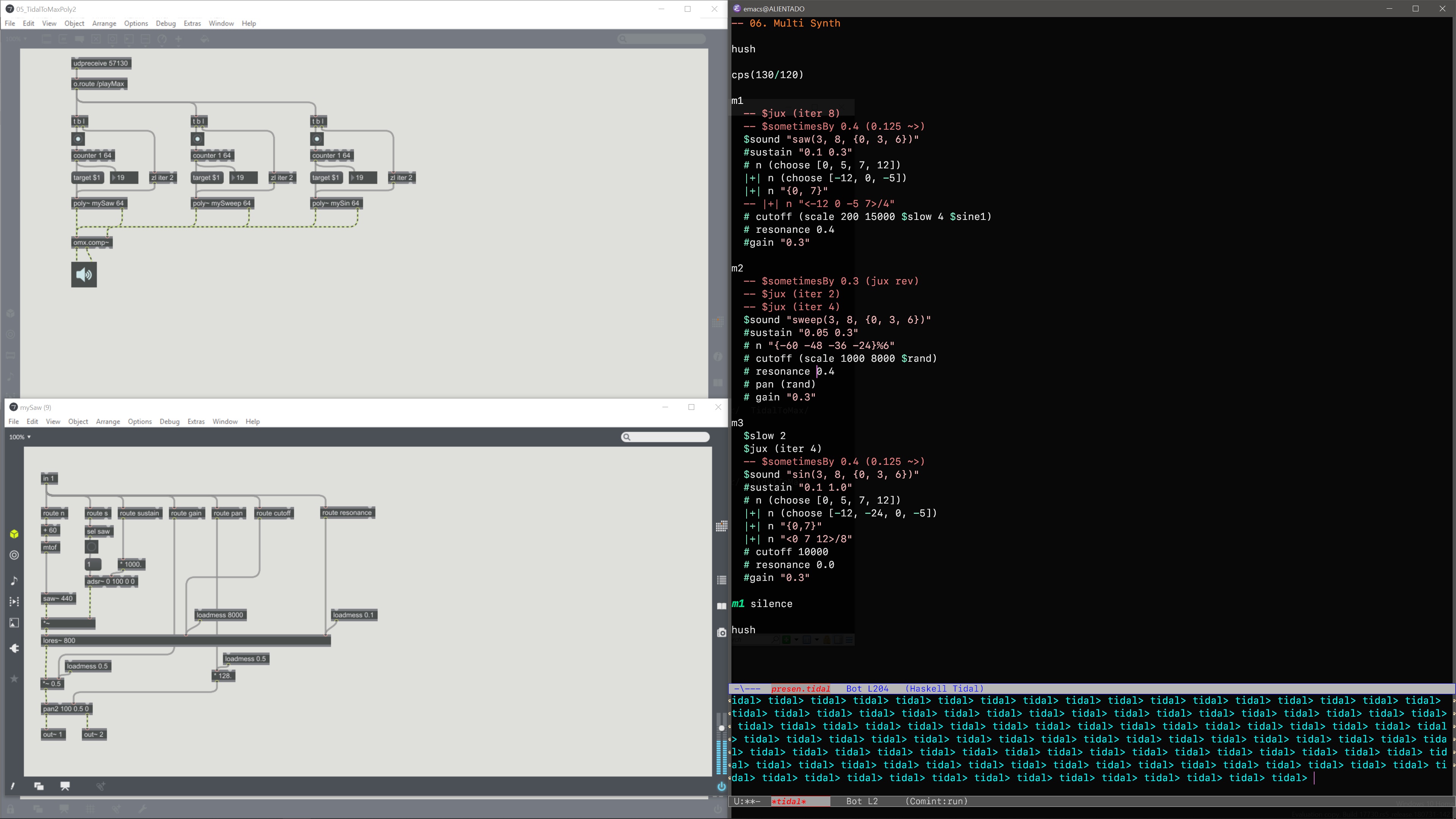Open Video browser icon in mySaw sidebar

pos(14,601)
